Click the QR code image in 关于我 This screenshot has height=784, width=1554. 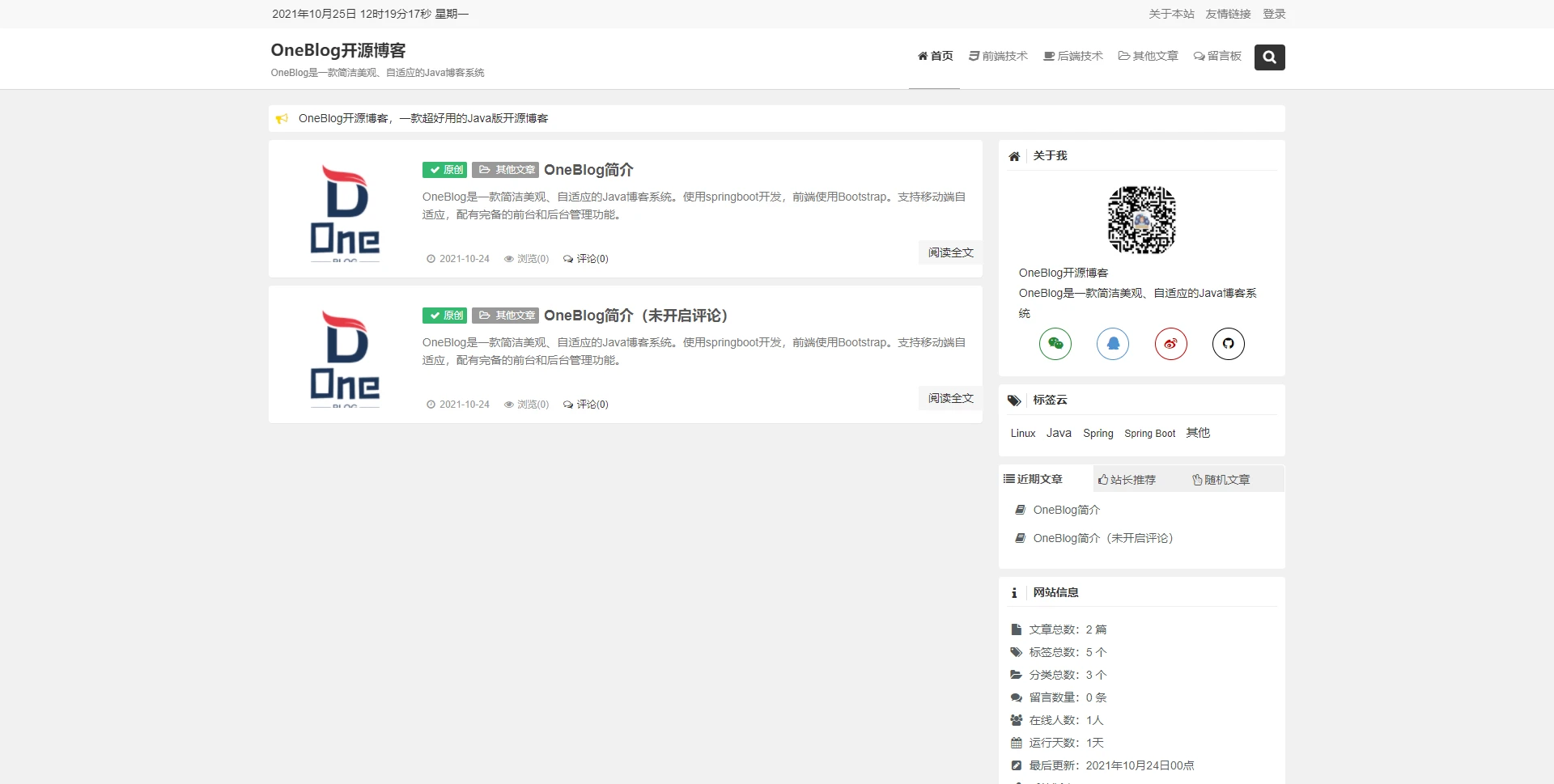pyautogui.click(x=1142, y=220)
